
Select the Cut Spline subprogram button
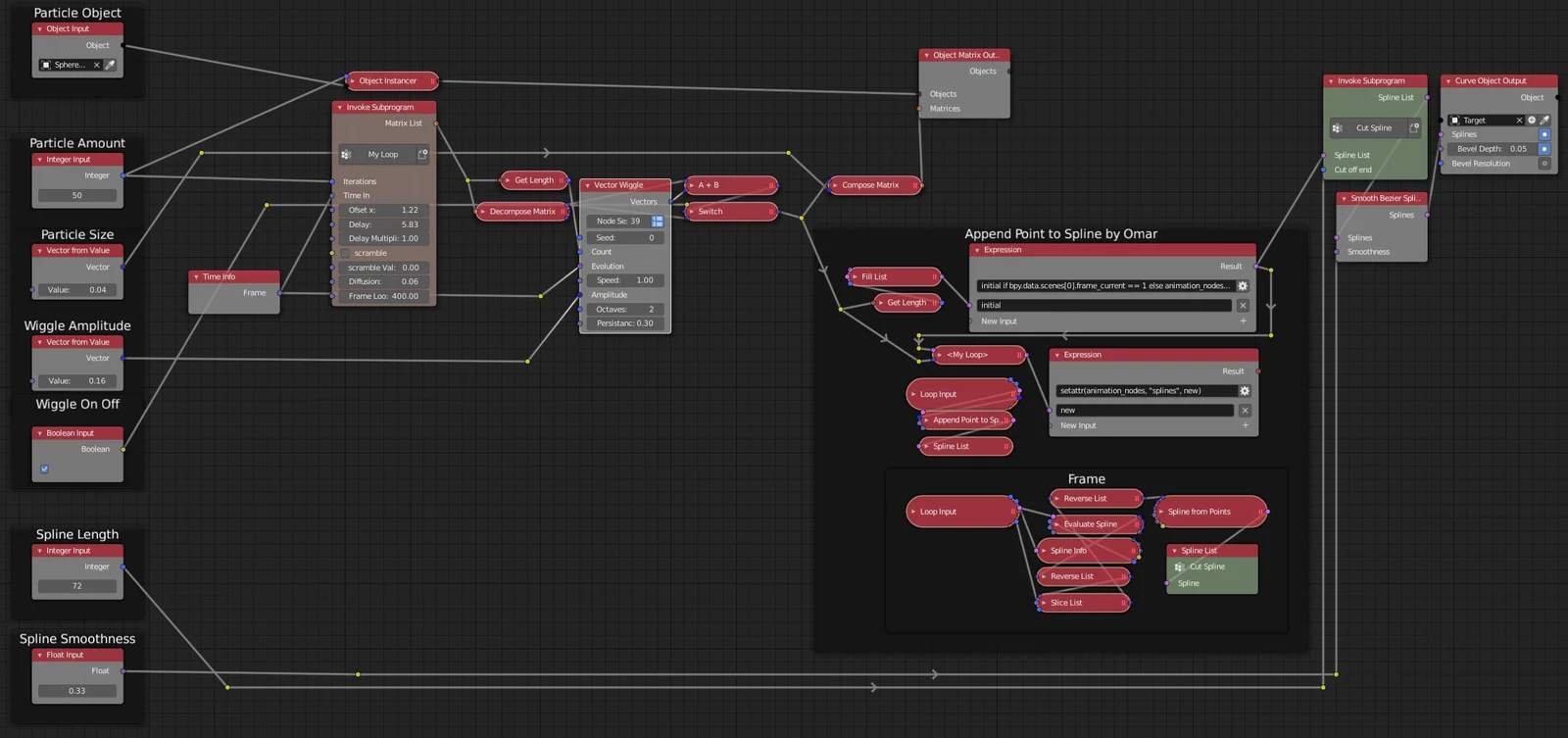click(1373, 127)
